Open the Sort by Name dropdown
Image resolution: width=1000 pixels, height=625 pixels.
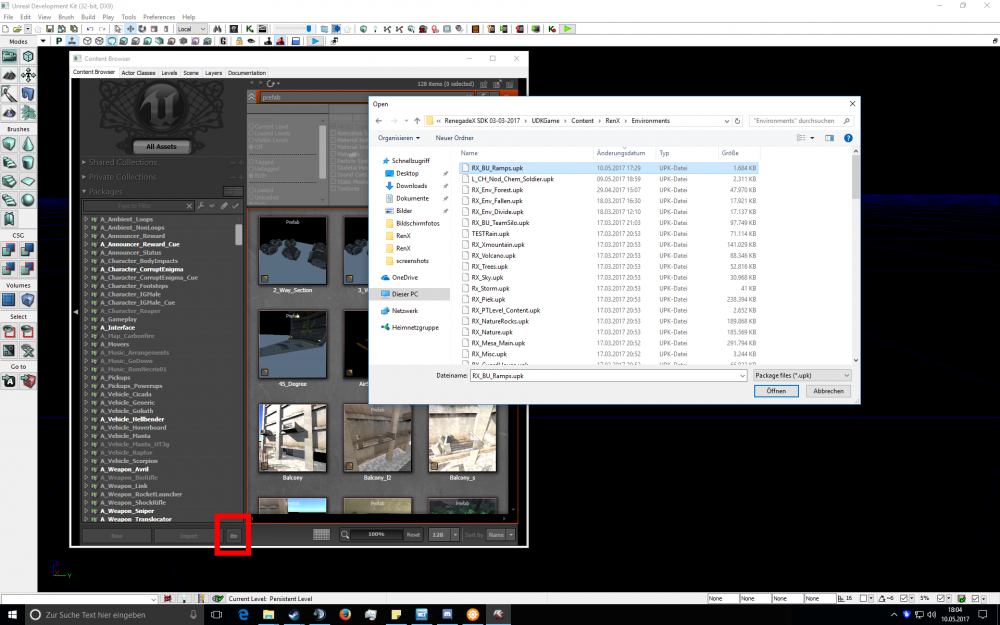(501, 535)
